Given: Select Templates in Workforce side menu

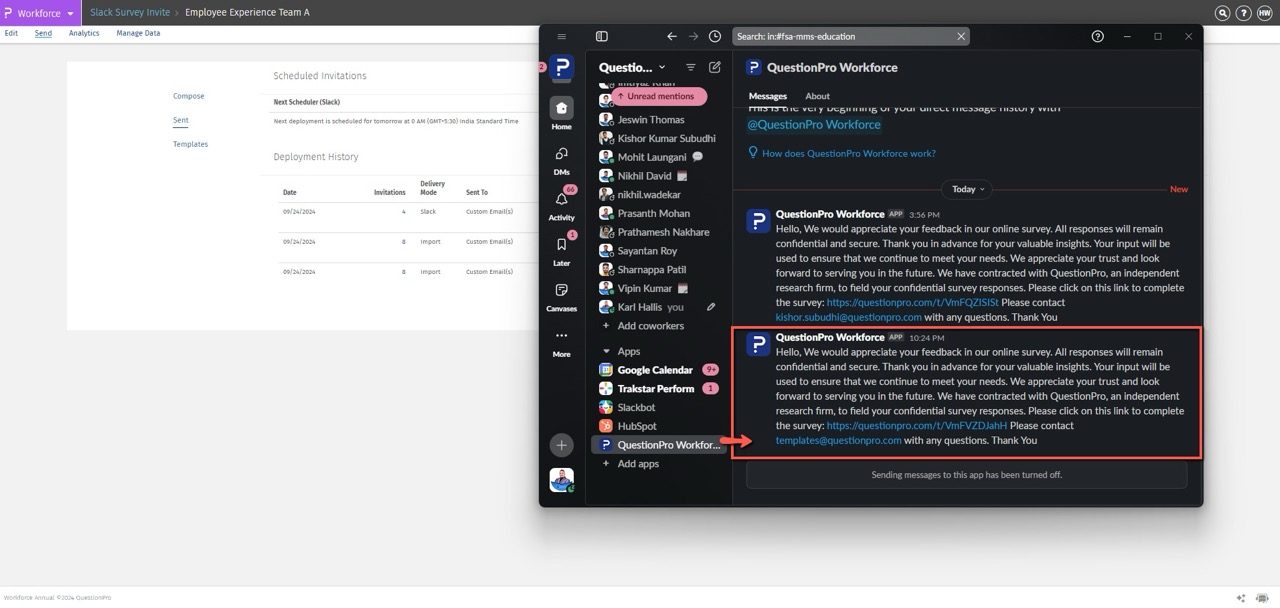Looking at the screenshot, I should pos(191,144).
